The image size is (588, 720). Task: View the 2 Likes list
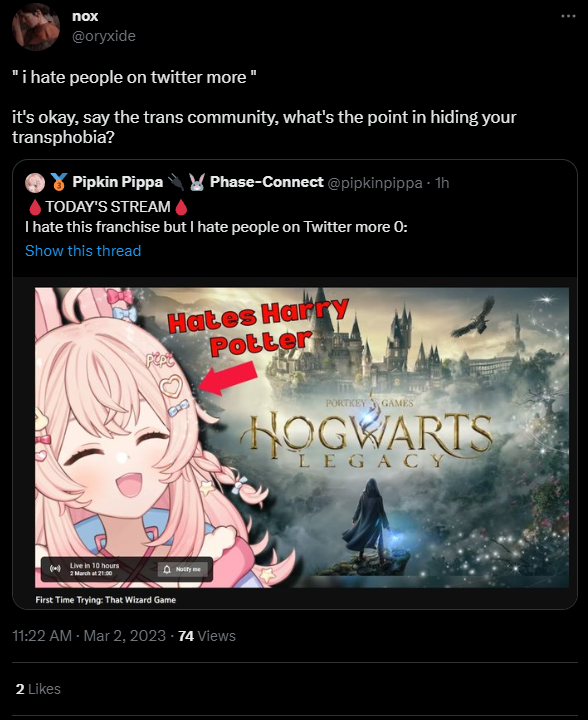click(38, 689)
